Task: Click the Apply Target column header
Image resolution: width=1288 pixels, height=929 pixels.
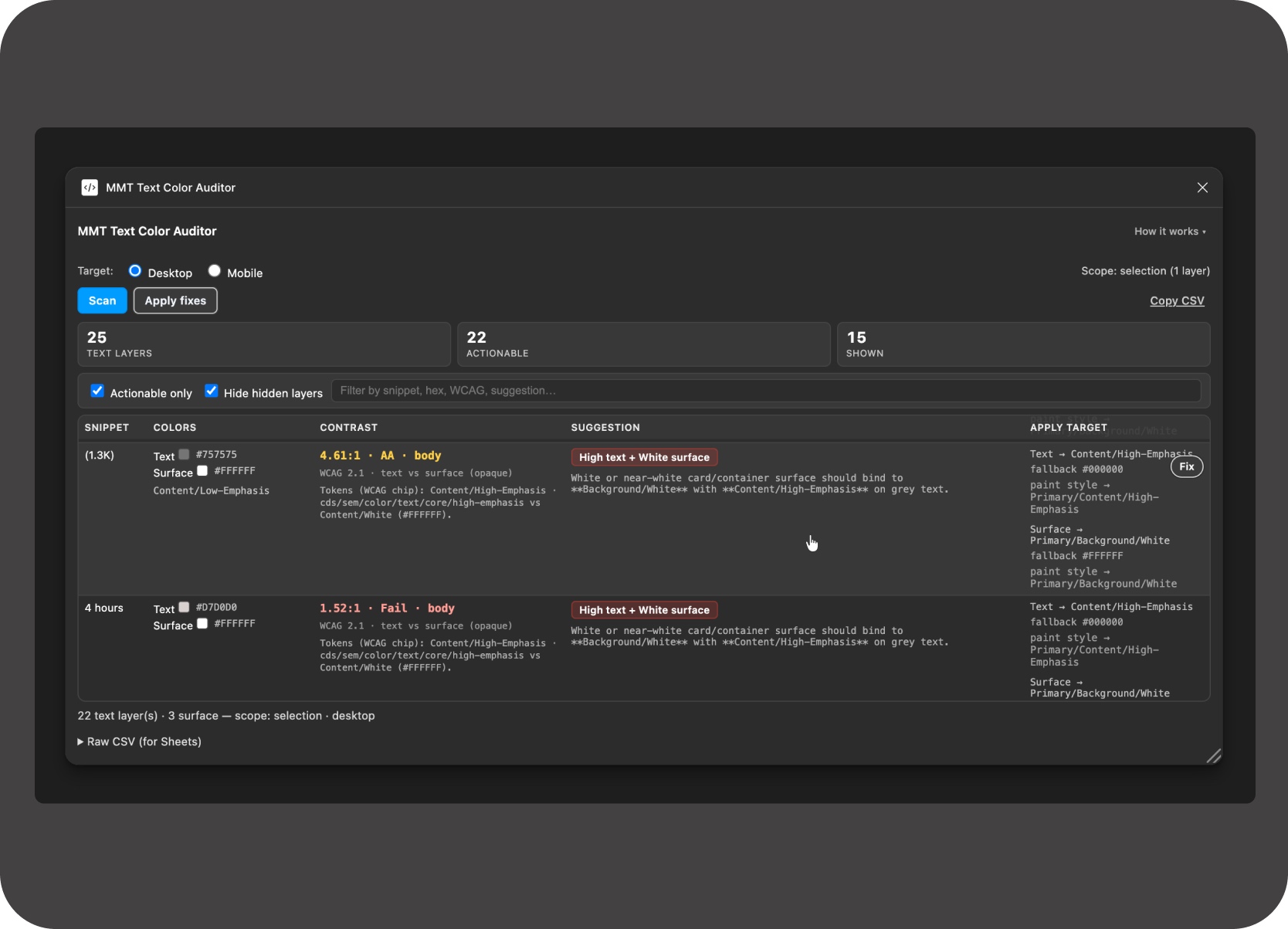Action: [1069, 427]
